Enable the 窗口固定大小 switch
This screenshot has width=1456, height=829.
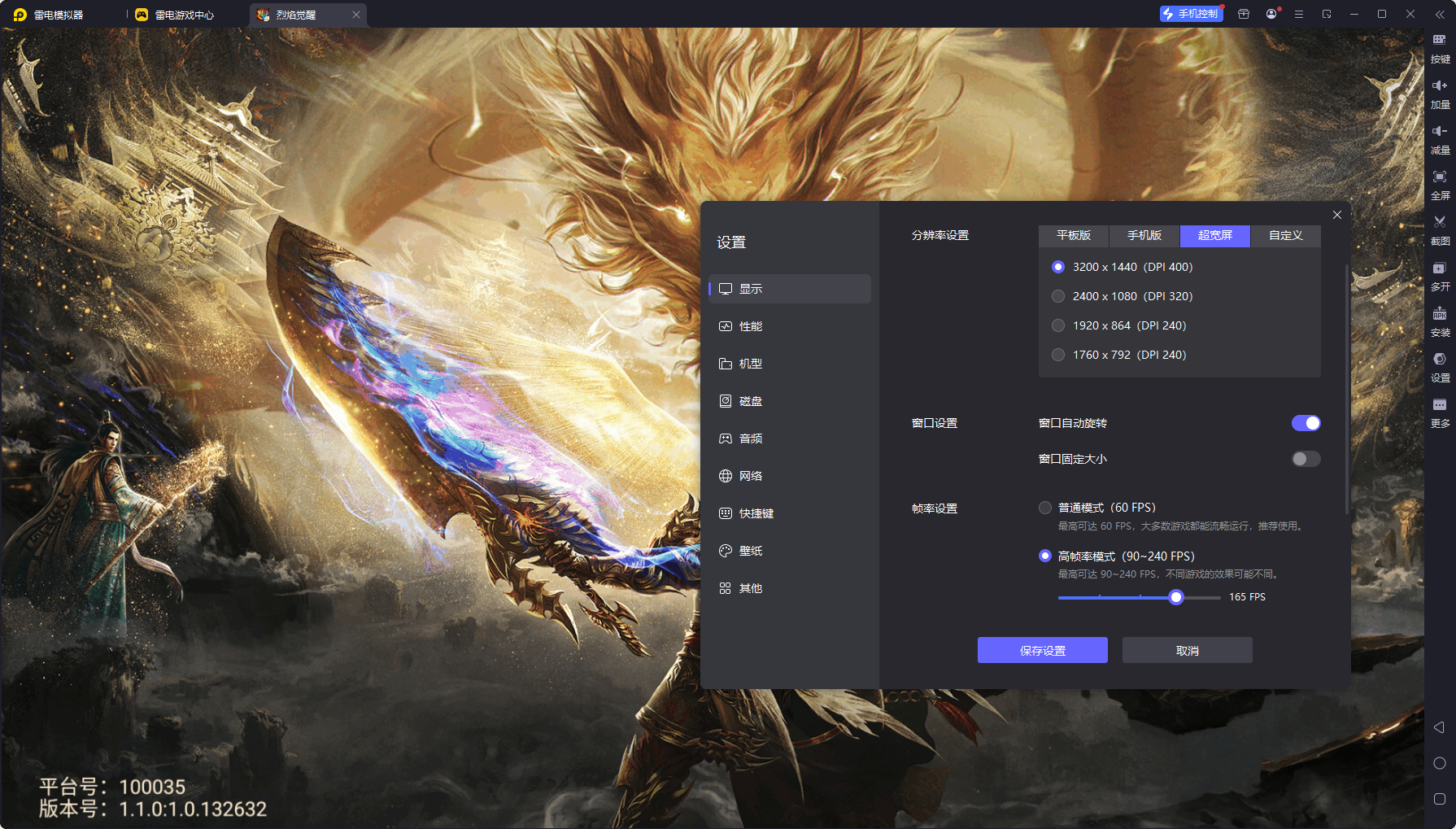click(x=1306, y=459)
